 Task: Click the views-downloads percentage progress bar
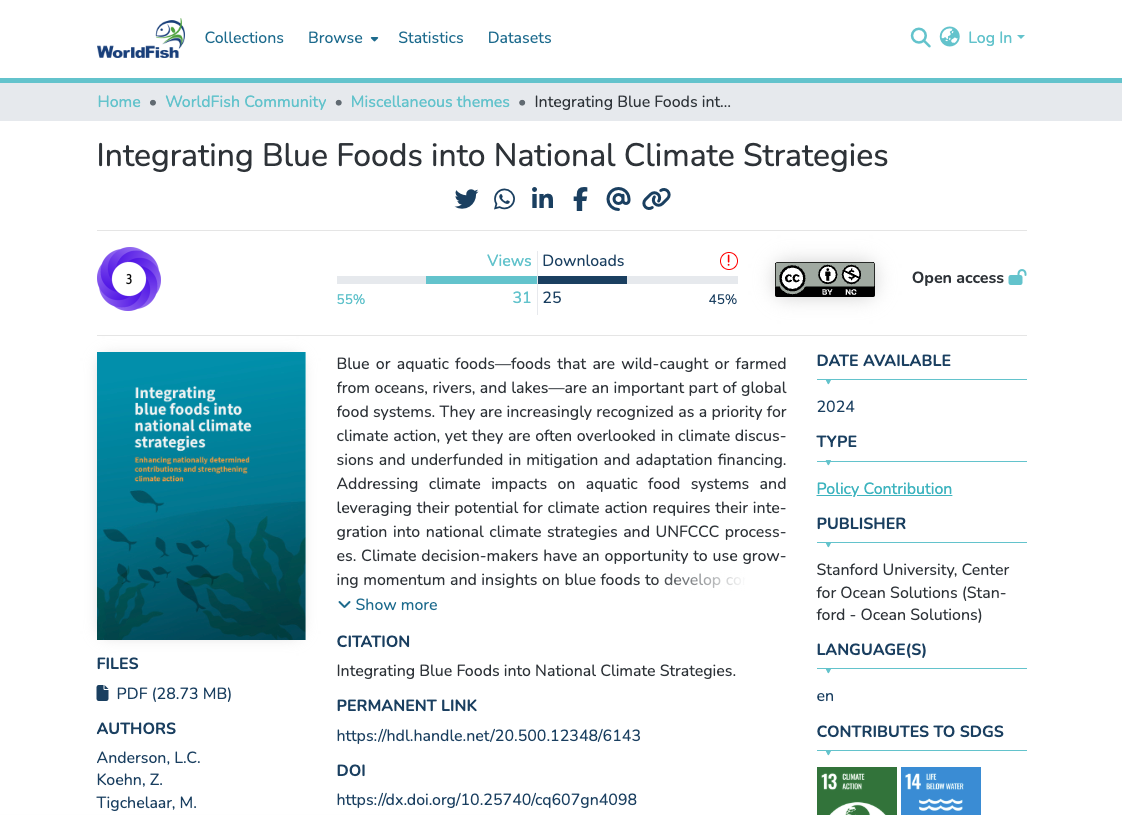537,280
